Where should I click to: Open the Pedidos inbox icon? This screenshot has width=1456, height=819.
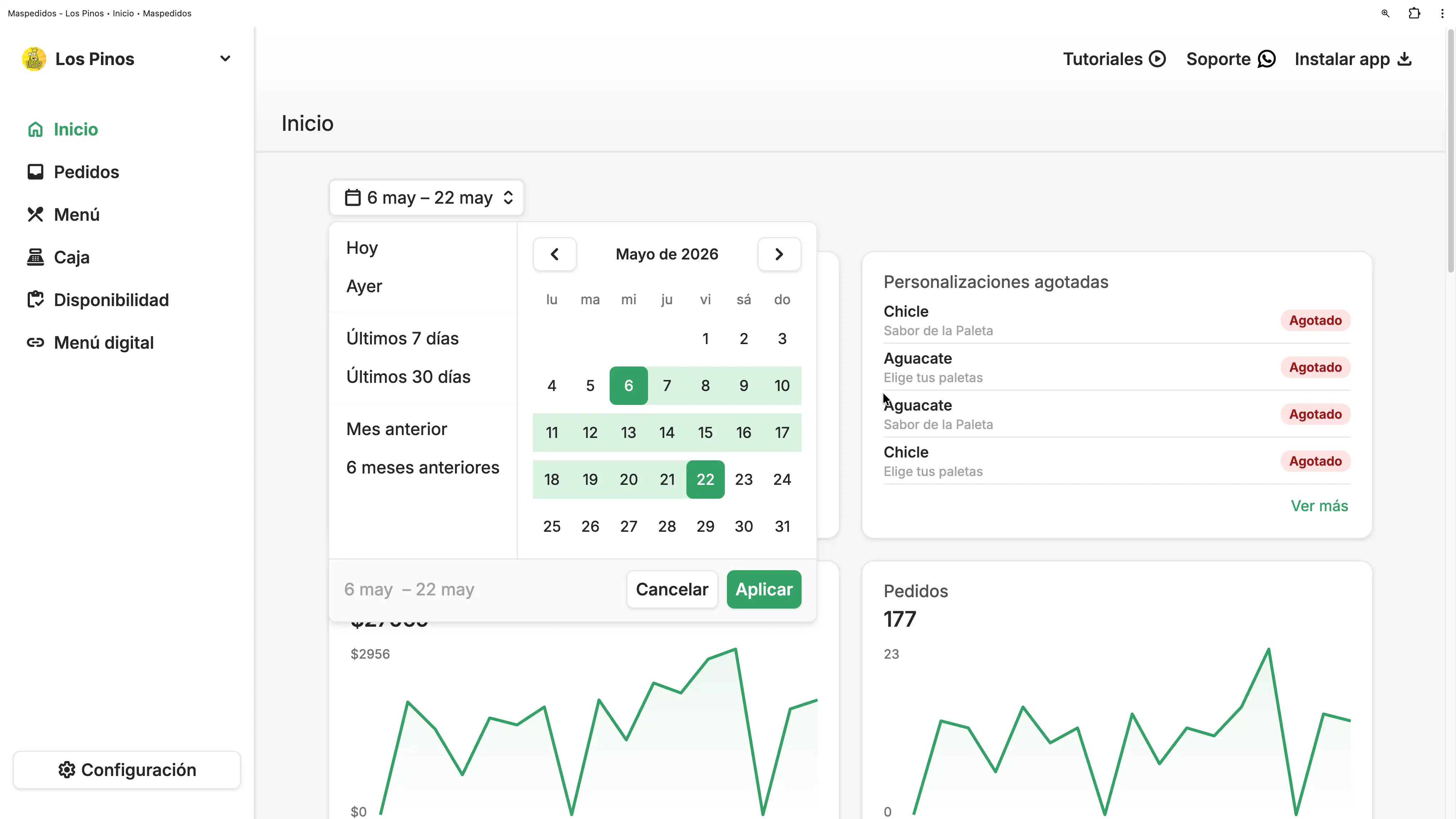[35, 172]
